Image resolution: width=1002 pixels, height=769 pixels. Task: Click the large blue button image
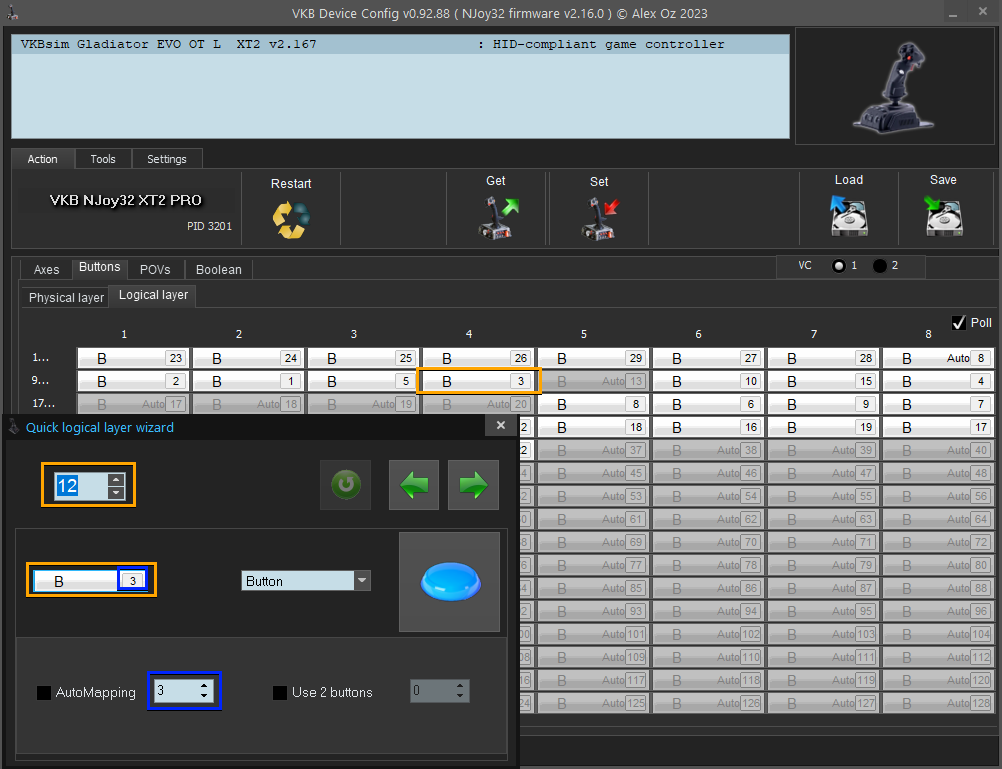[x=449, y=581]
